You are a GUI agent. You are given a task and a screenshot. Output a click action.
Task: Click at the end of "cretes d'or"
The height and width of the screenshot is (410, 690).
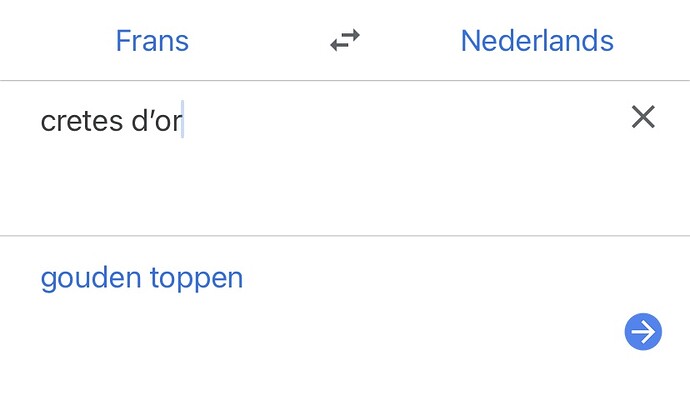183,121
